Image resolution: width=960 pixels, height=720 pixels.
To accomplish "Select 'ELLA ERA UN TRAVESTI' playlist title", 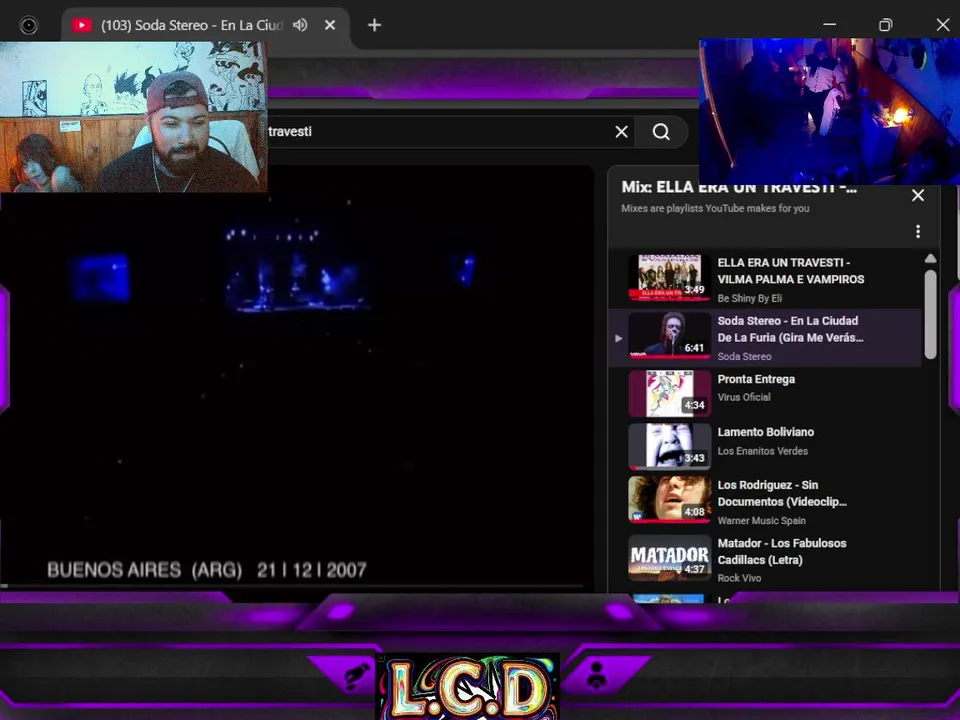I will click(x=790, y=271).
